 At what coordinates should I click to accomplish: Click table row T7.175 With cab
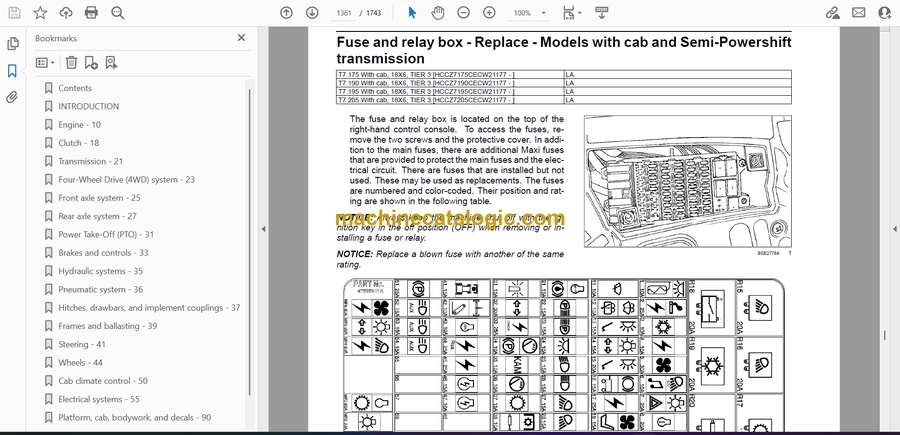coord(564,74)
